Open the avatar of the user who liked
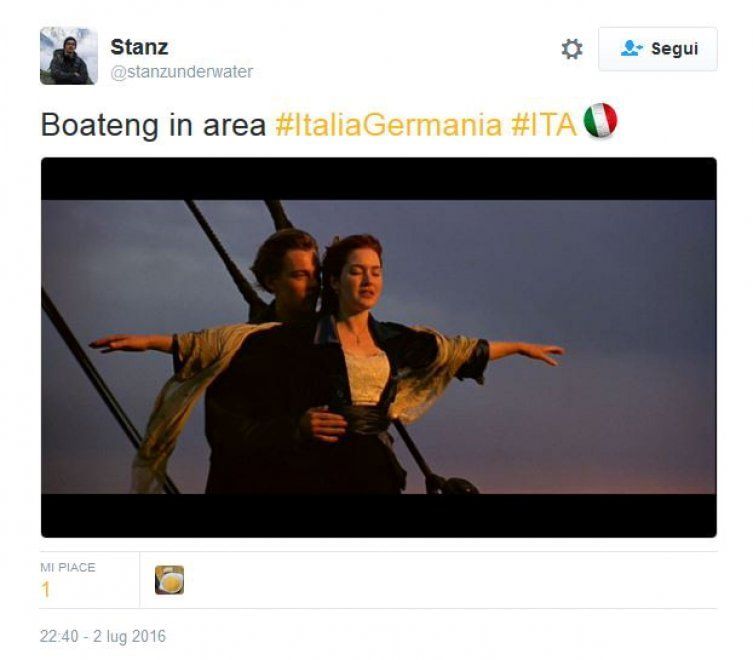 [170, 580]
